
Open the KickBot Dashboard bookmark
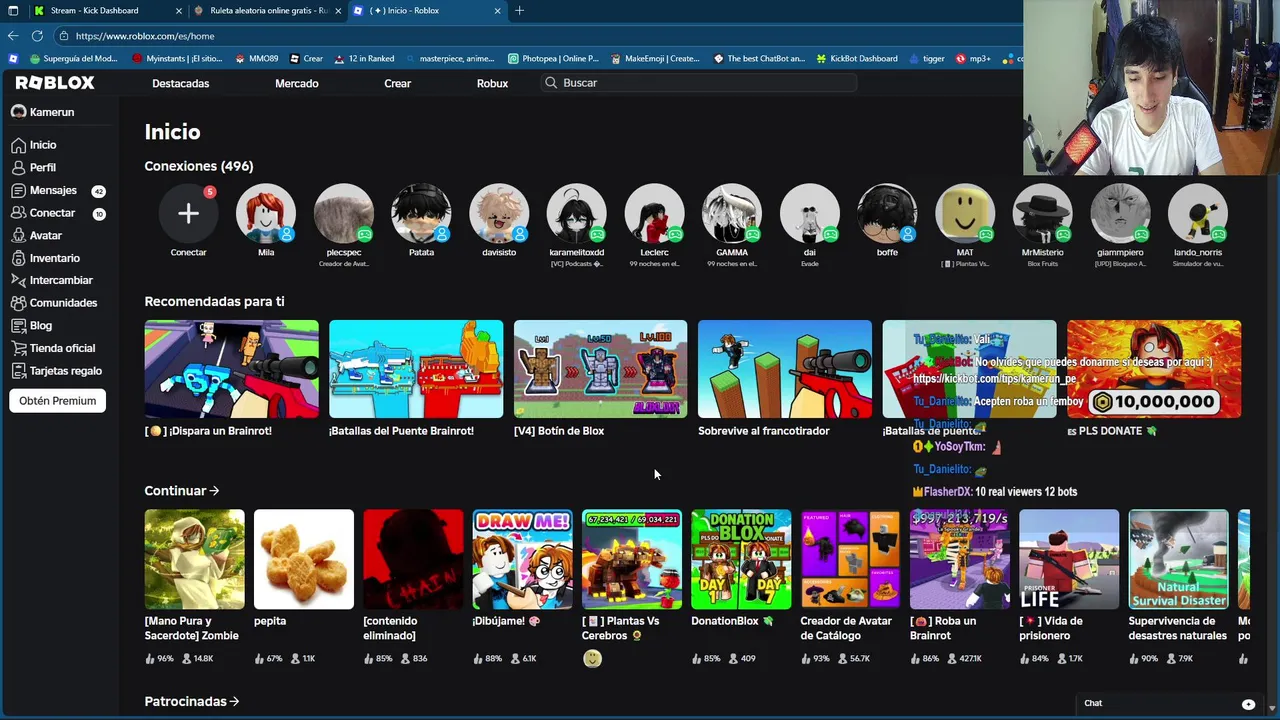tap(856, 59)
